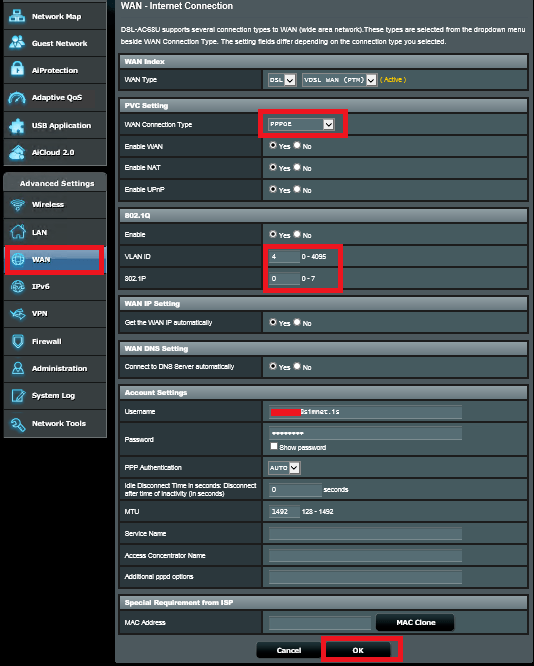Click the Firewall shield icon
Screen dimensions: 534x666
click(18, 341)
